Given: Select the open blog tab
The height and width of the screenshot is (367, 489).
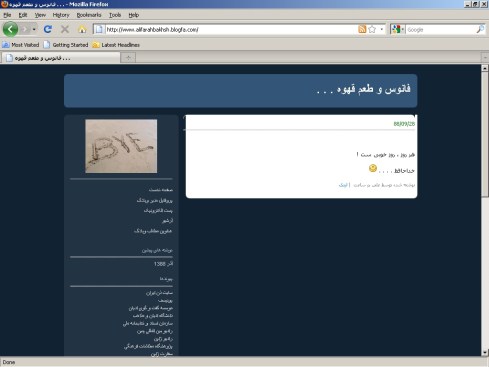Looking at the screenshot, I should click(x=60, y=58).
